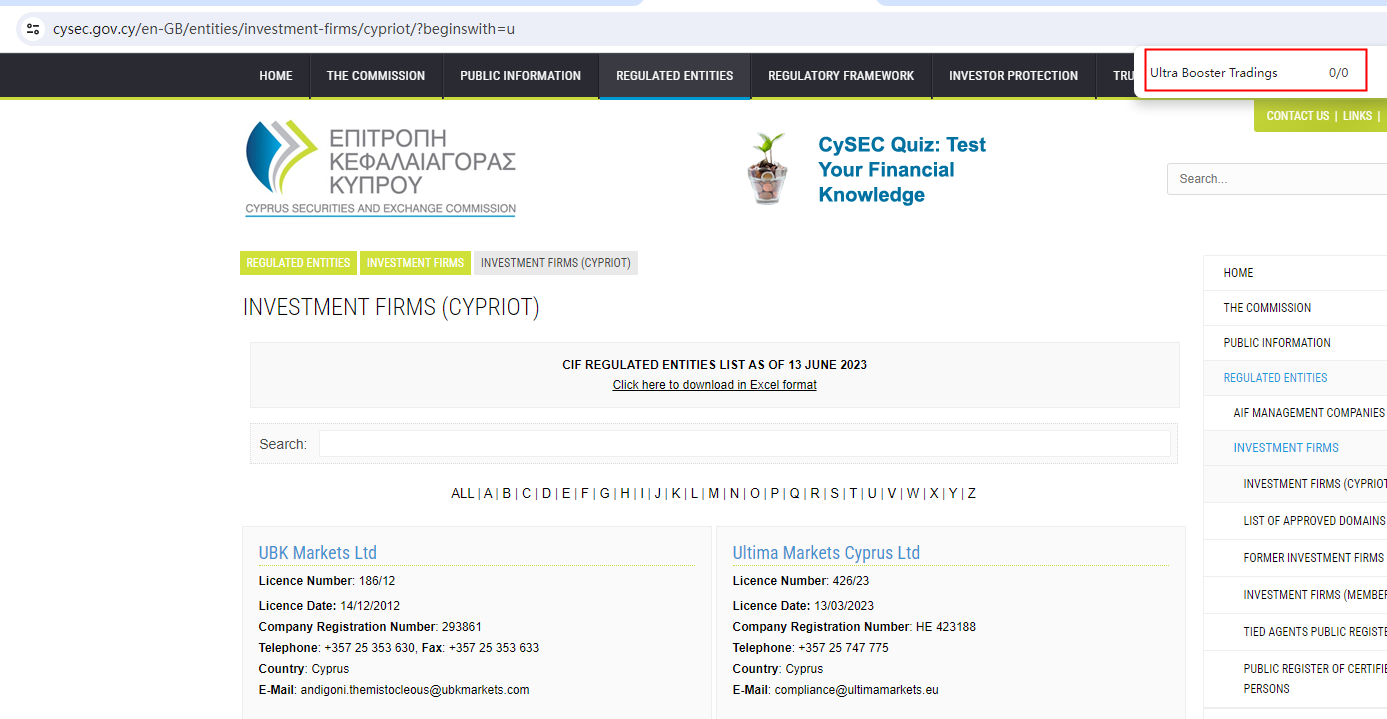
Task: Click UBK Markets email address
Action: click(x=415, y=690)
